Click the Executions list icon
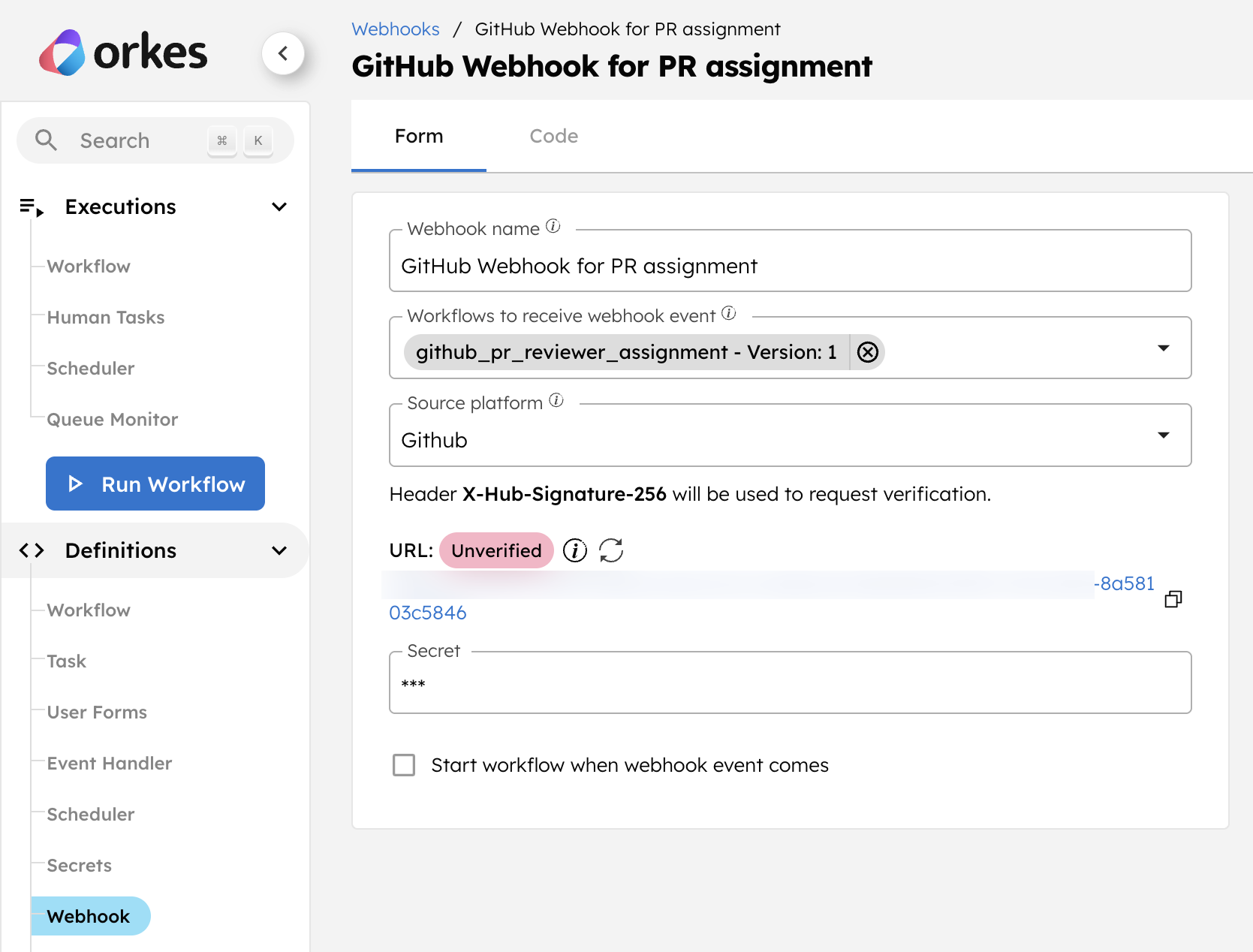 point(31,206)
